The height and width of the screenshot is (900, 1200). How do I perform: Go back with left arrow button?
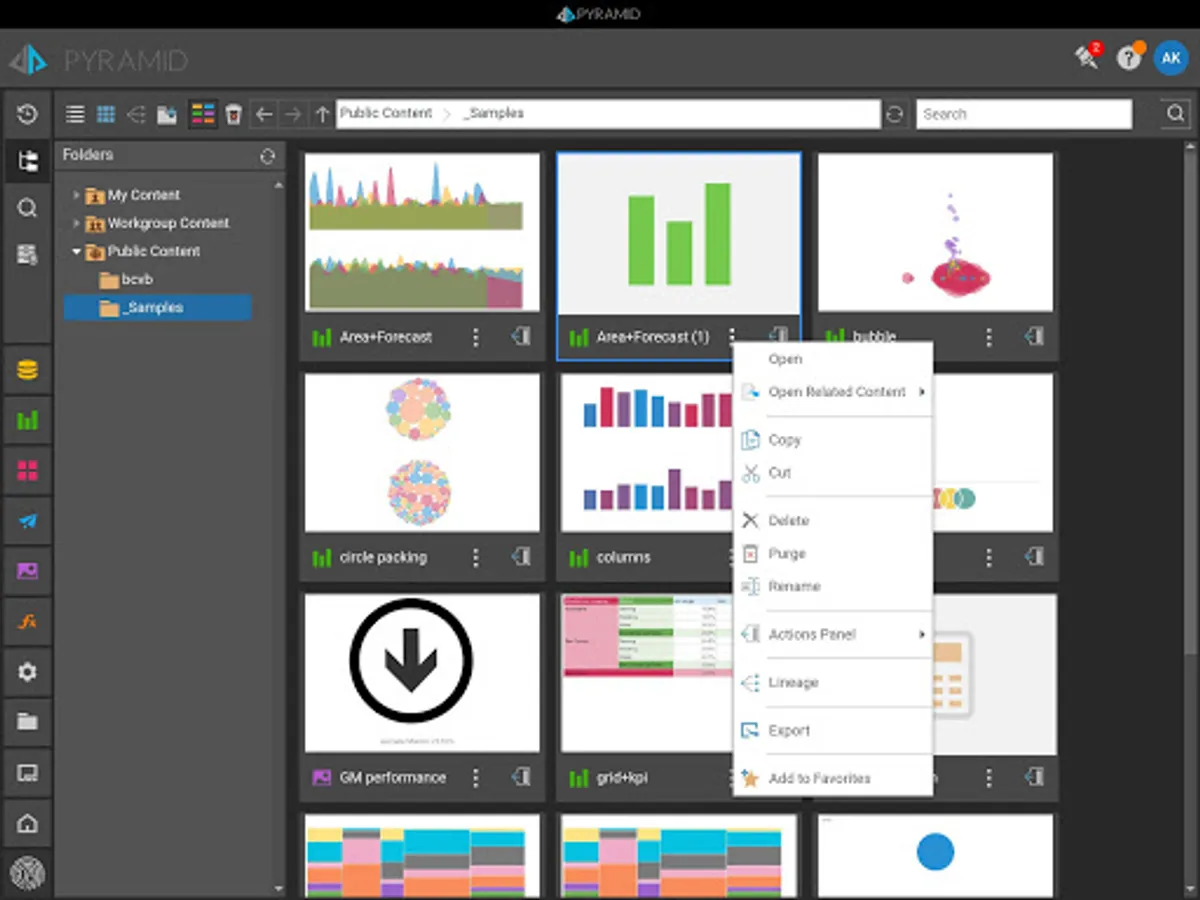(263, 114)
